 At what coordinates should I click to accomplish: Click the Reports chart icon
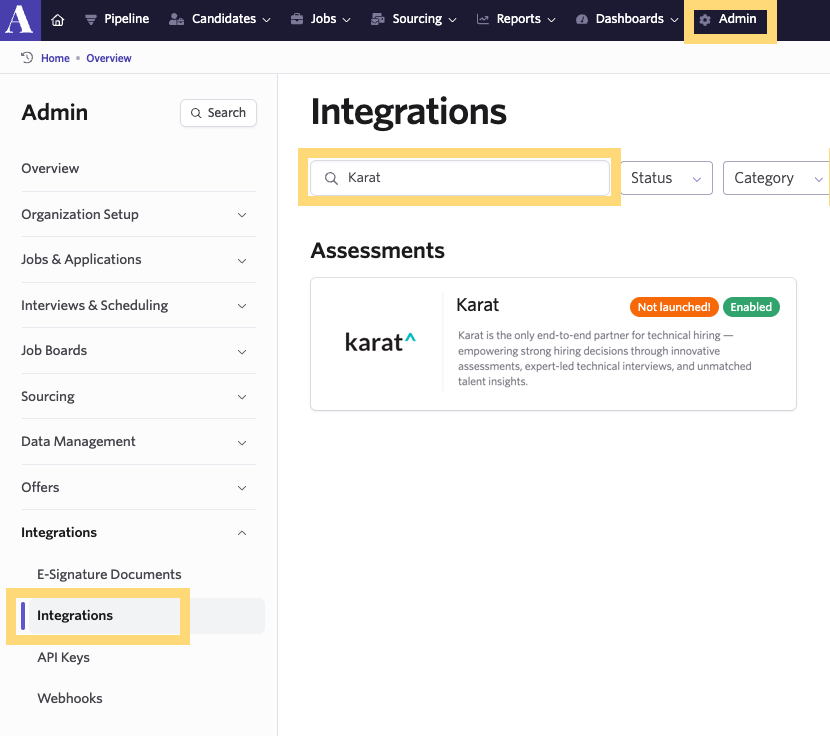483,20
